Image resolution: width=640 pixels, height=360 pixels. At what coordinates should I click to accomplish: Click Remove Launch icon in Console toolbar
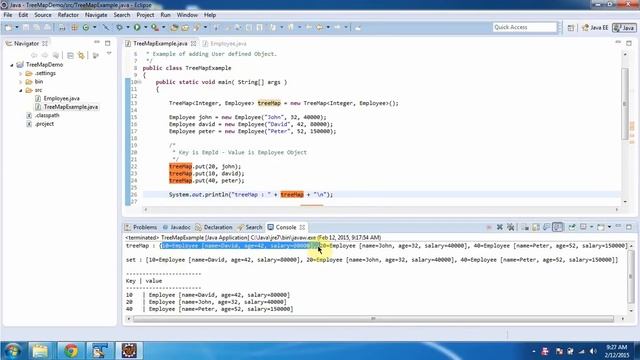[x=500, y=227]
